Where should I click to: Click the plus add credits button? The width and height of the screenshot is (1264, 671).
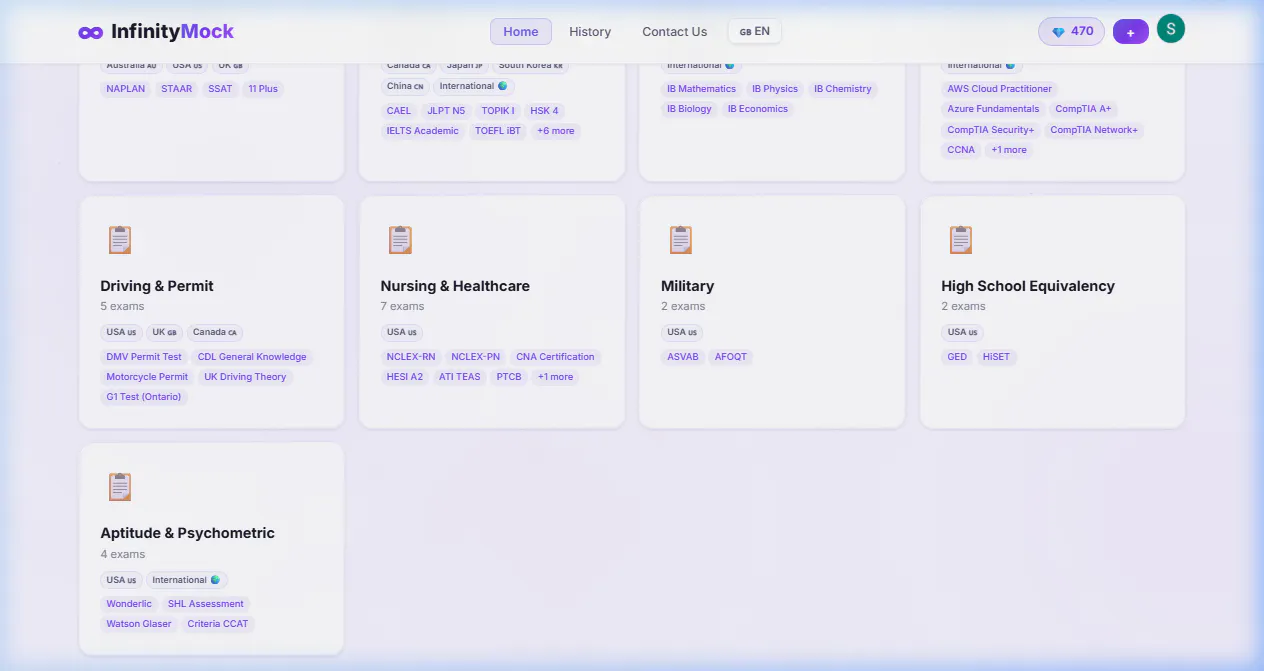tap(1131, 32)
